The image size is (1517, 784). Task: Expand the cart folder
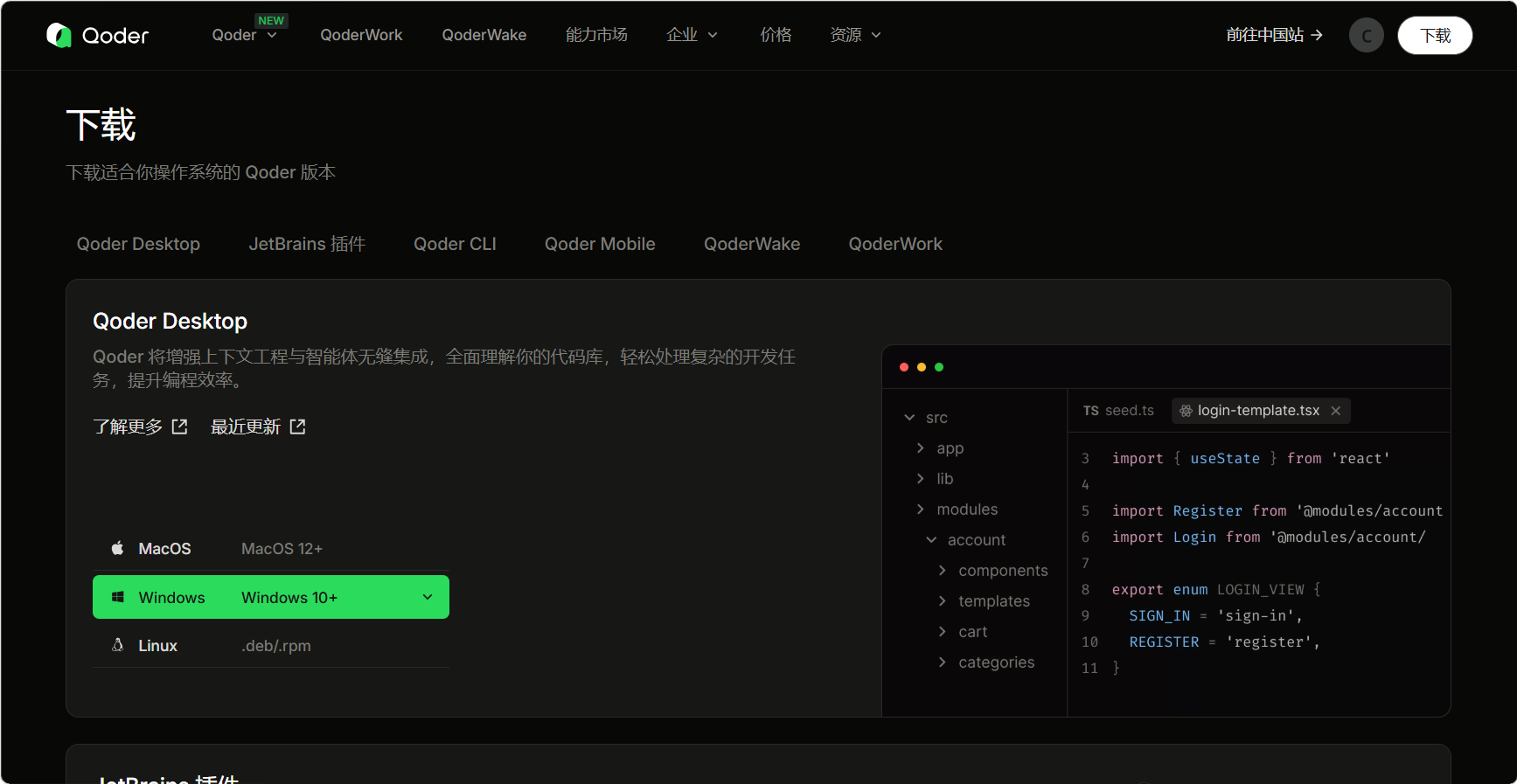point(942,632)
